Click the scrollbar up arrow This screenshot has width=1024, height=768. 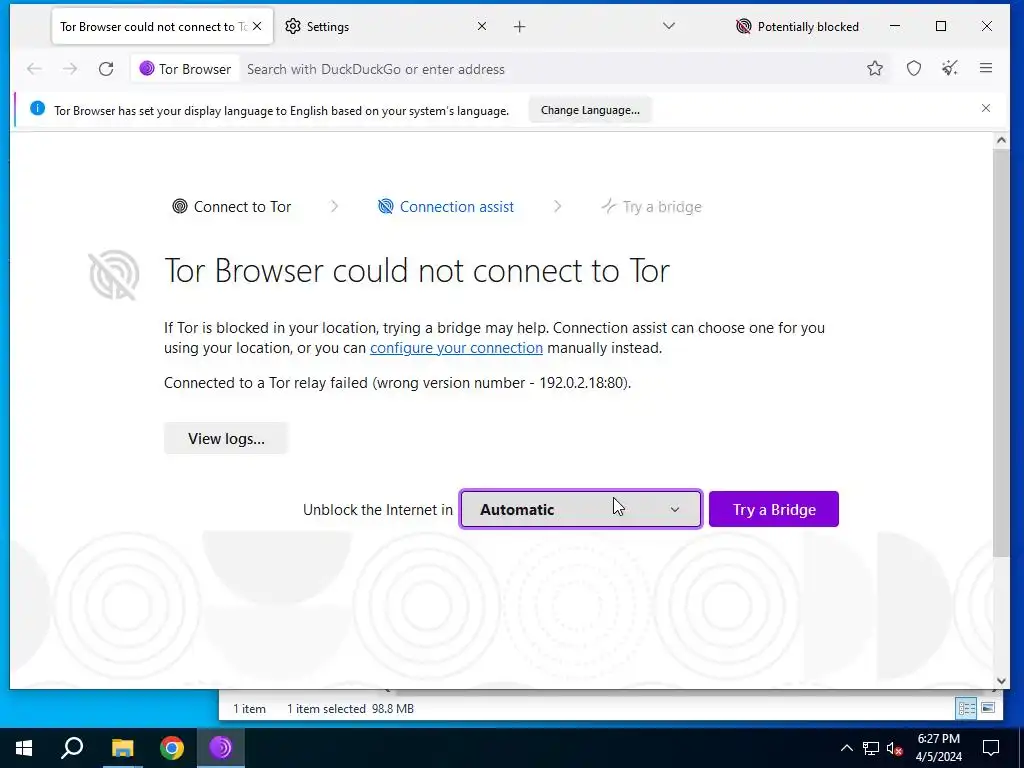(1001, 140)
